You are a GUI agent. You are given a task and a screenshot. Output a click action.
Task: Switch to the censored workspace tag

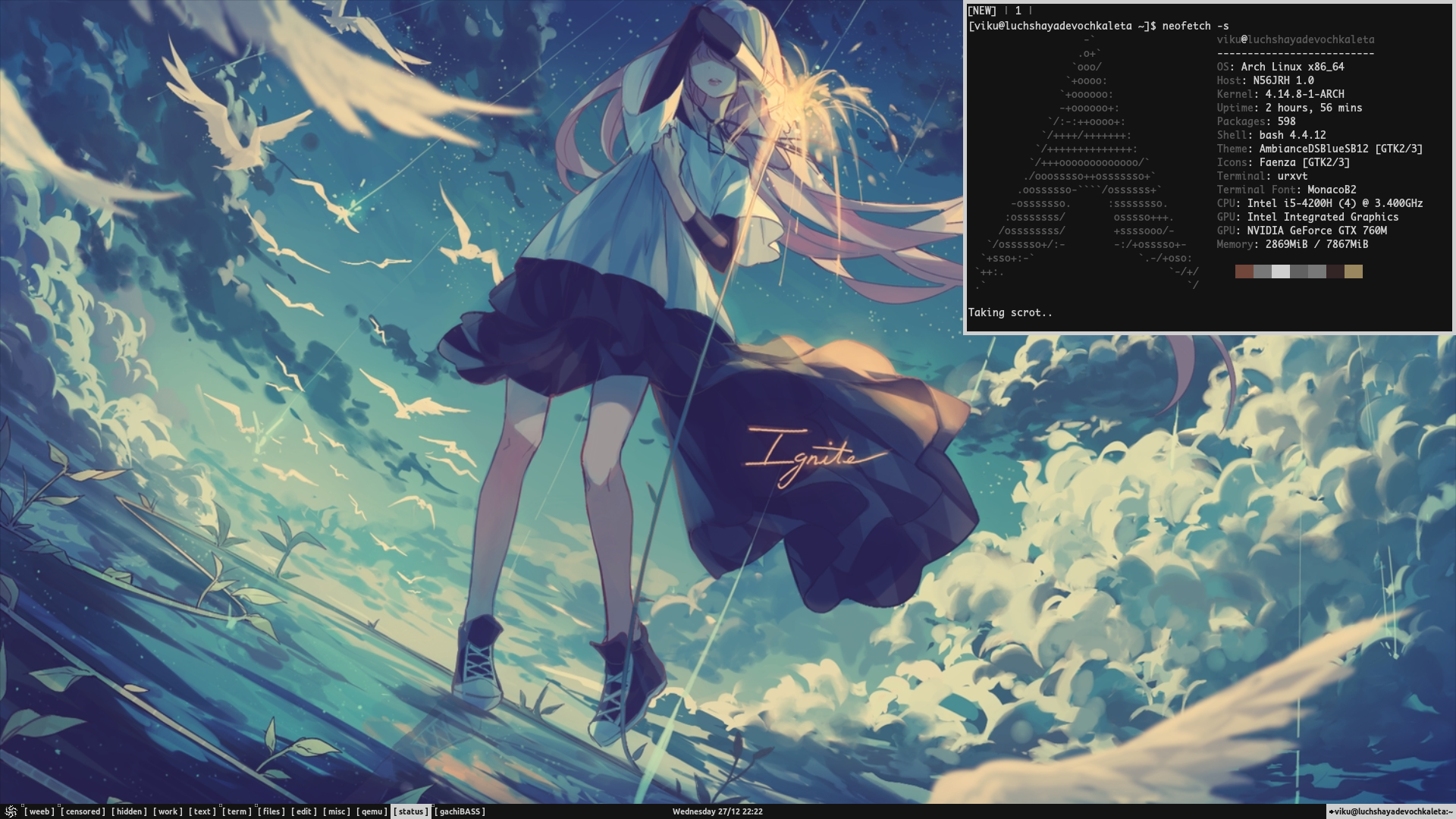tap(83, 811)
